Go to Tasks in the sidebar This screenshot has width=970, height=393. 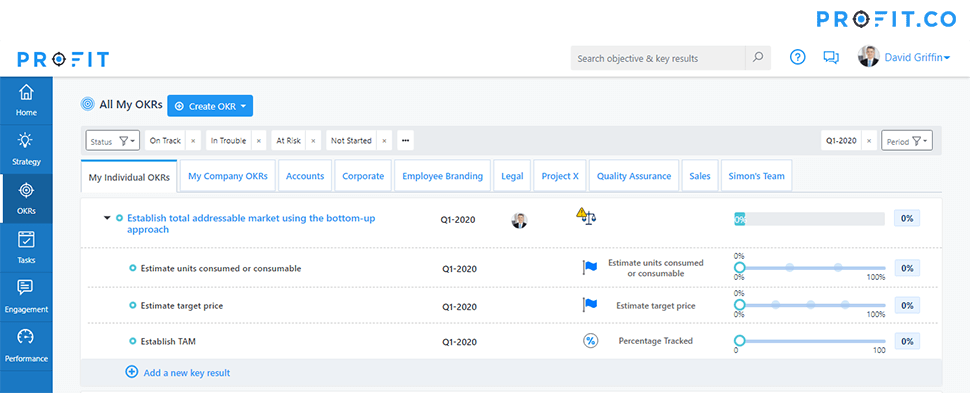(x=26, y=247)
